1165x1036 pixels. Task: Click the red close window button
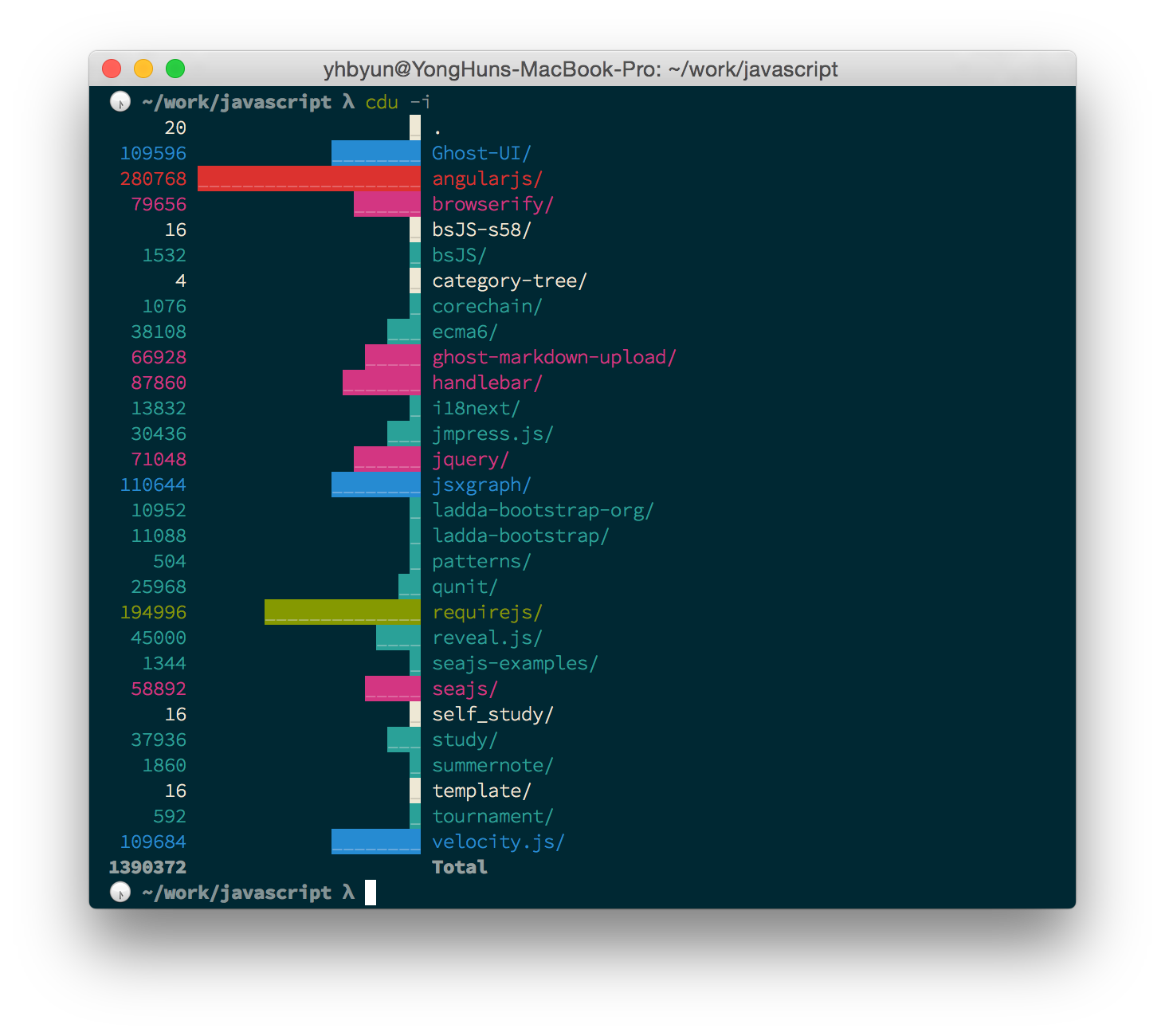(x=112, y=69)
